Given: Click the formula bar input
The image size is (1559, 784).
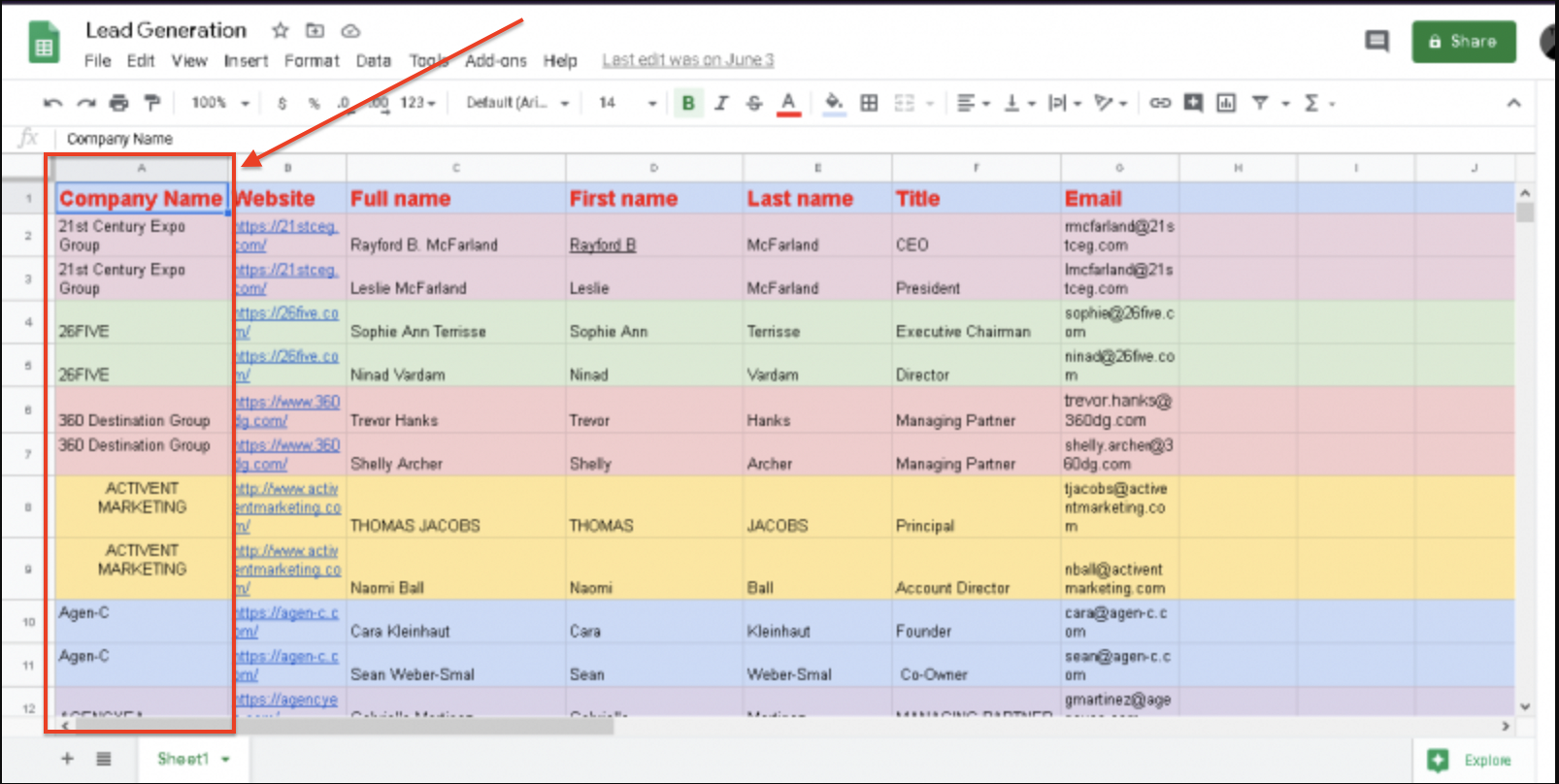Looking at the screenshot, I should (796, 139).
